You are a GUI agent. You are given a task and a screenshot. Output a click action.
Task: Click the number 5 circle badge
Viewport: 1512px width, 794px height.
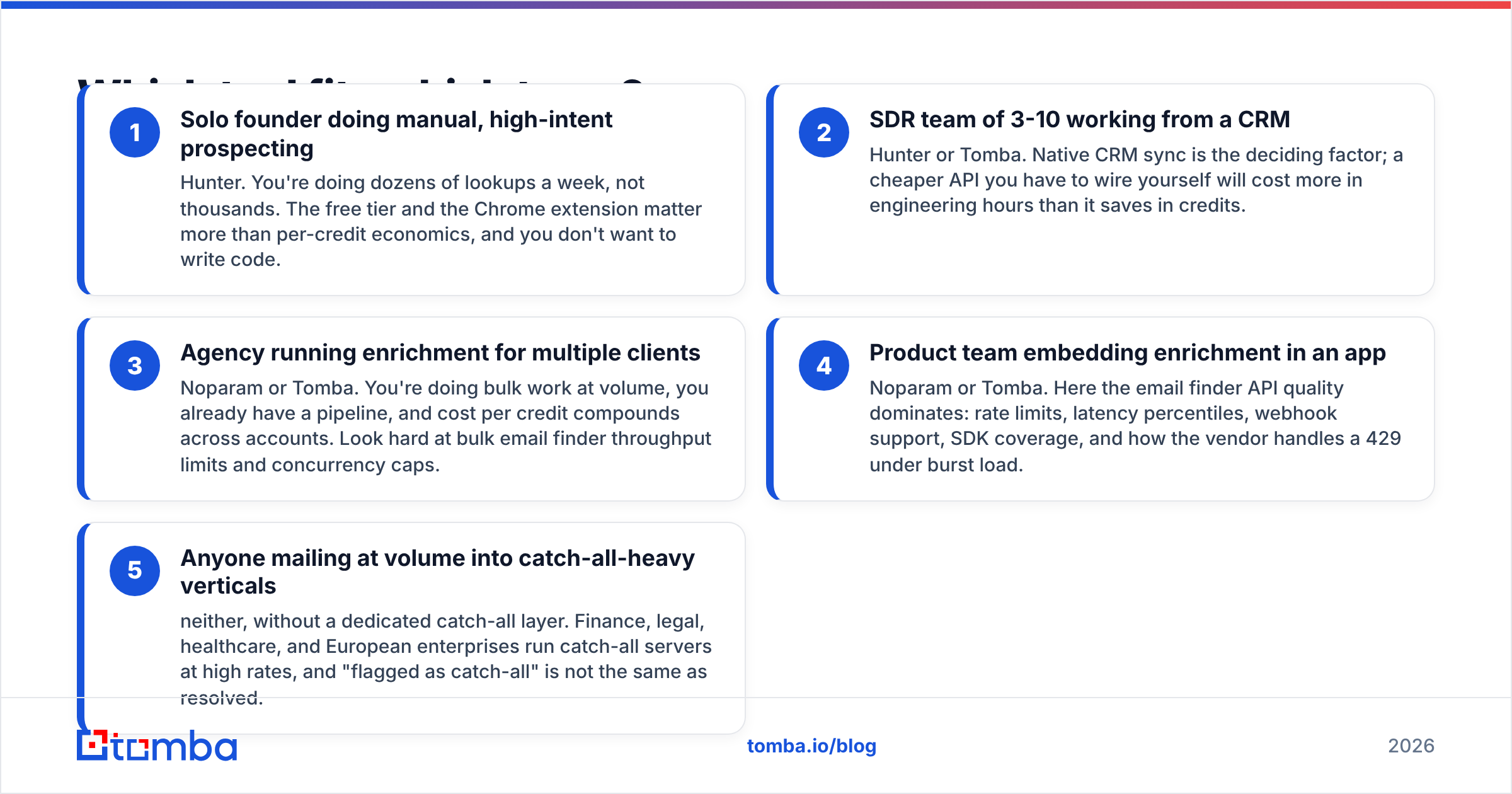(135, 571)
